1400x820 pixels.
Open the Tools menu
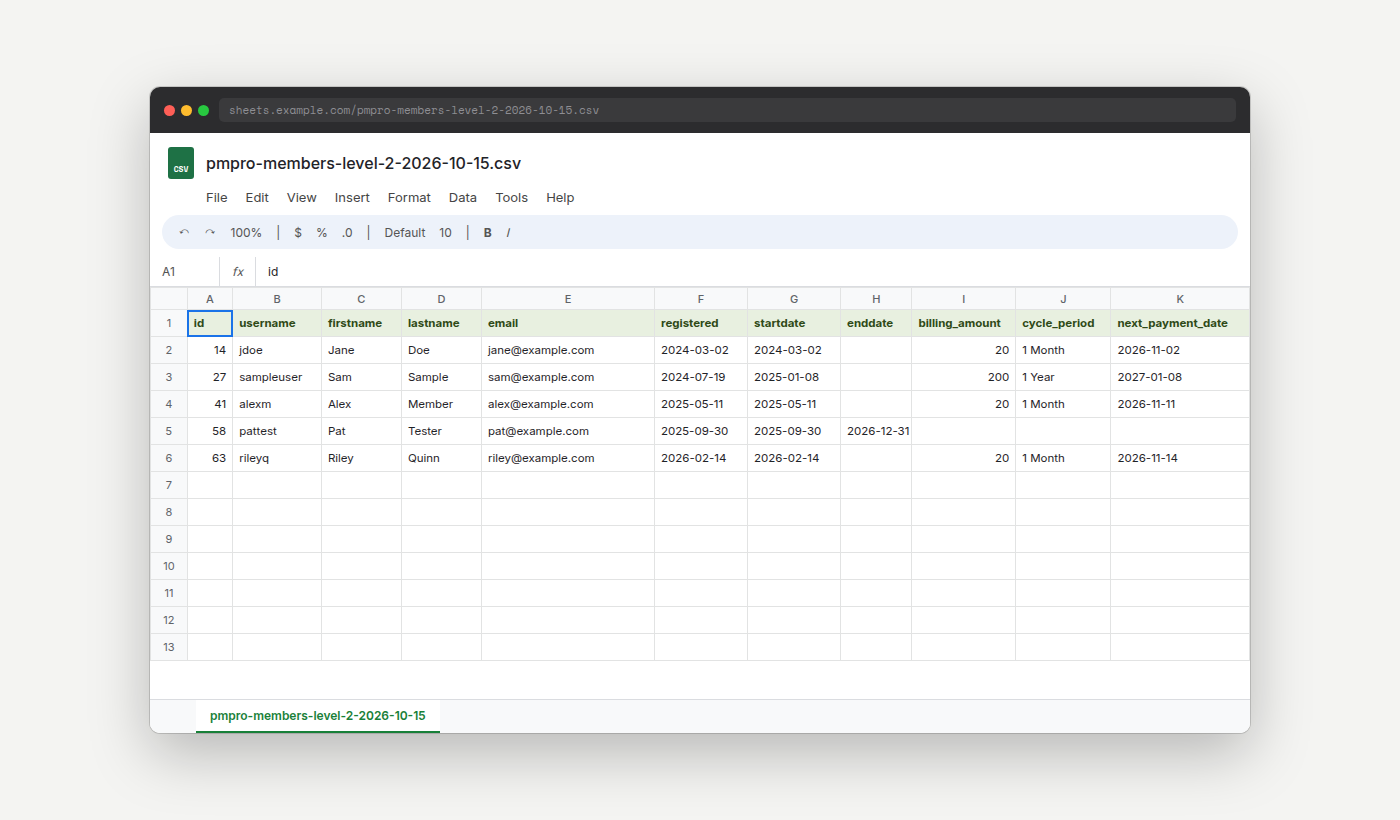tap(512, 198)
